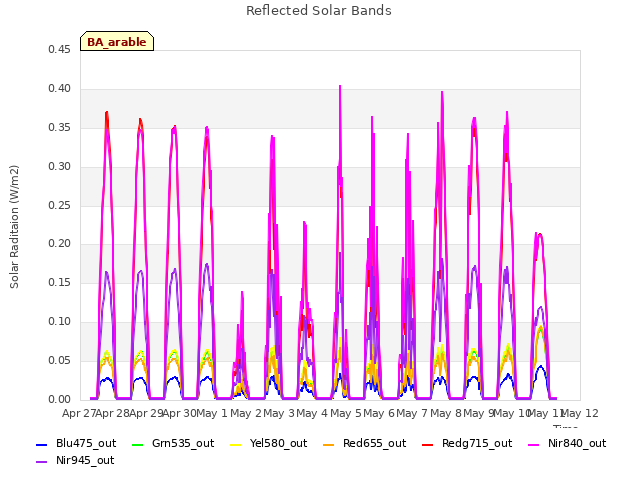Viewport: 640px width, 480px height.
Task: Click the 0.25 y-axis tick label
Action: (59, 205)
